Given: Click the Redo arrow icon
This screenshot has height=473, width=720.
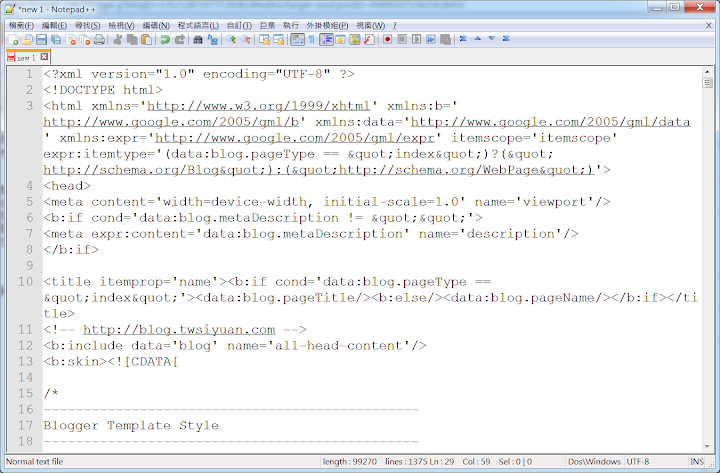Looking at the screenshot, I should (x=180, y=39).
